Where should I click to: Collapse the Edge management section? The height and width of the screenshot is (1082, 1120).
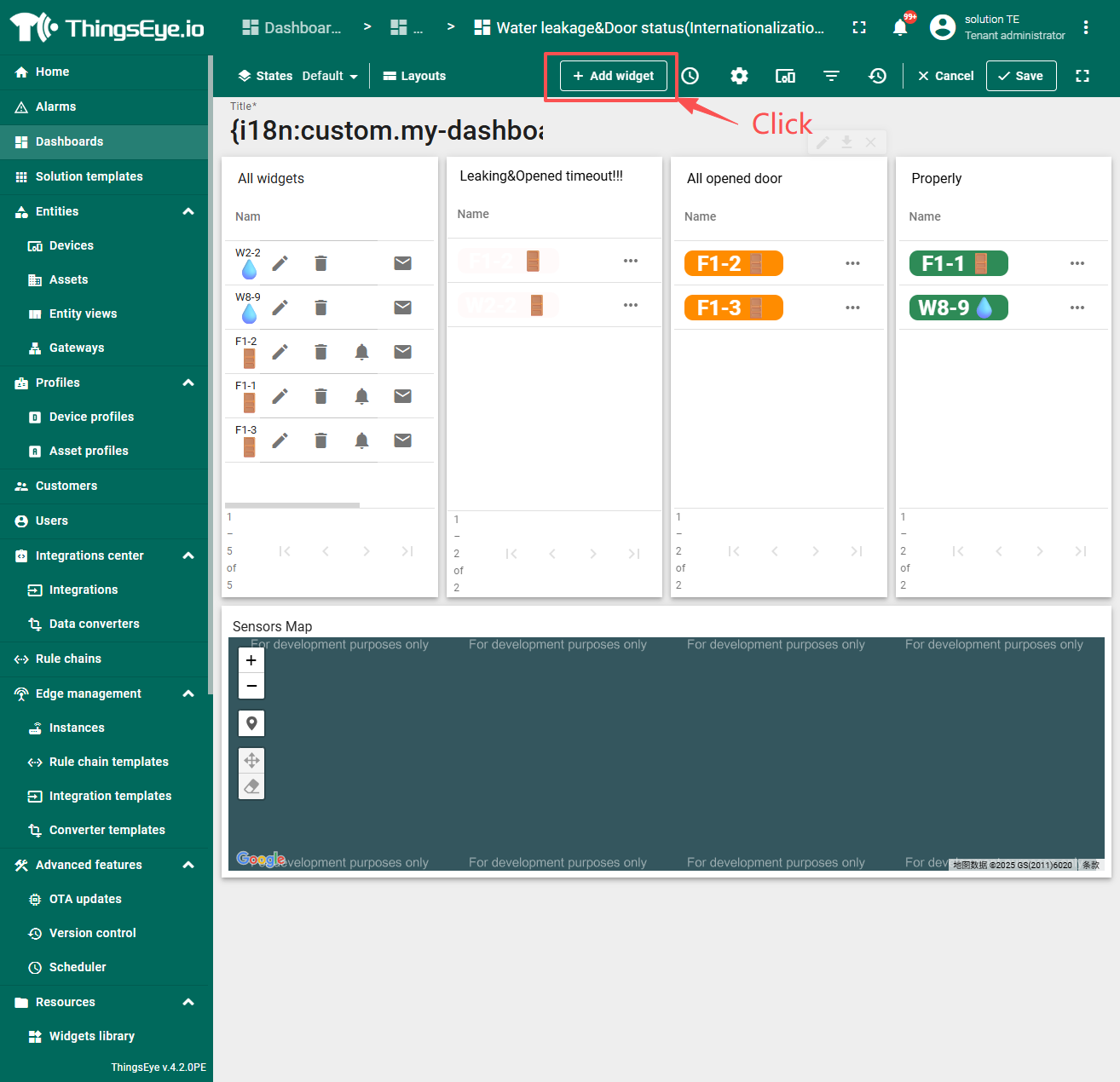coord(188,694)
